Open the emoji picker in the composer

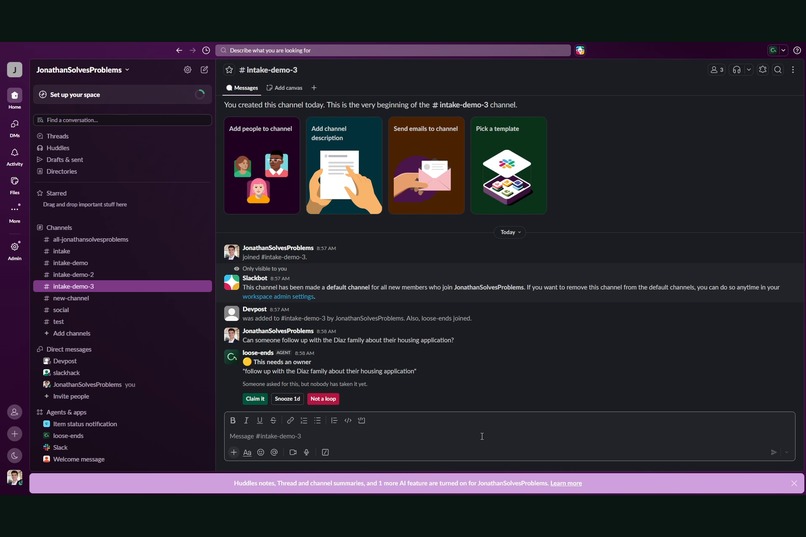[261, 452]
